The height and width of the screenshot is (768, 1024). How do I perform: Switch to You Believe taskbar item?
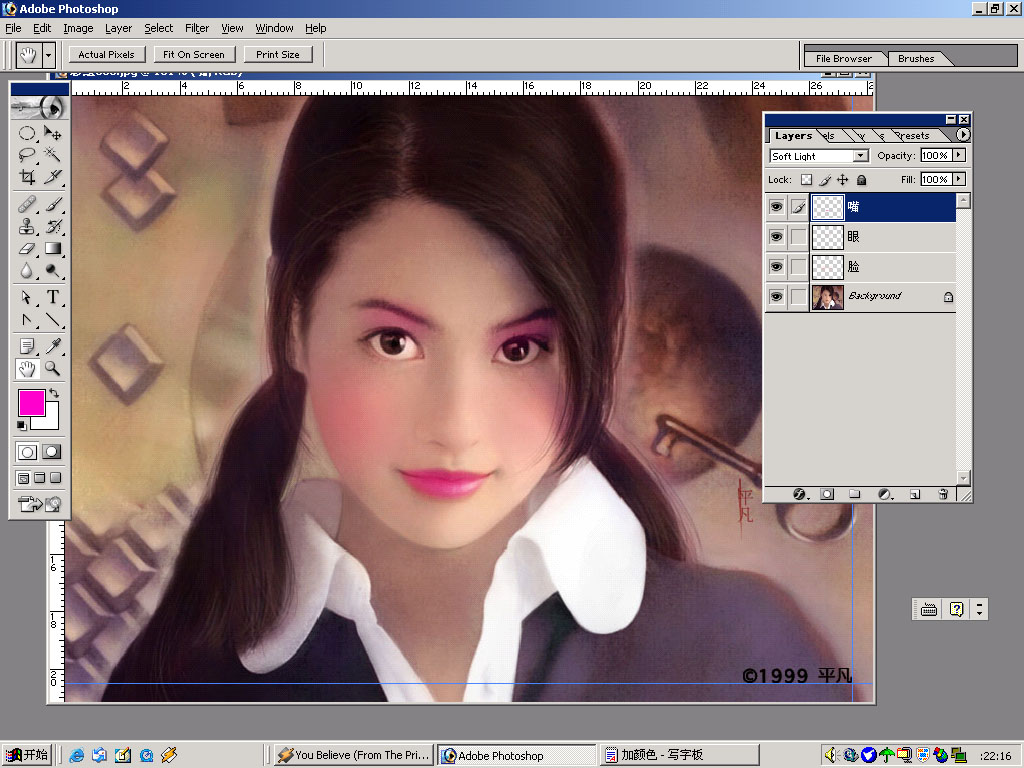coord(353,755)
